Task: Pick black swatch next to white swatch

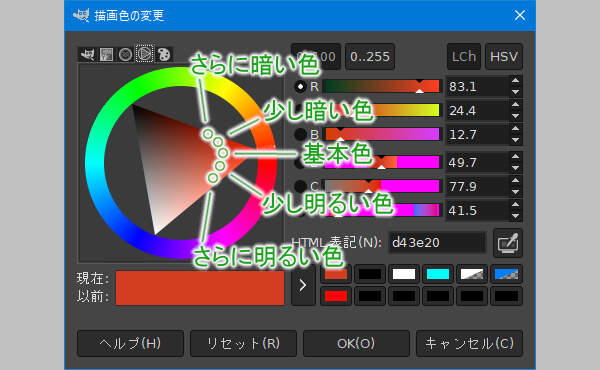Action: (x=370, y=274)
